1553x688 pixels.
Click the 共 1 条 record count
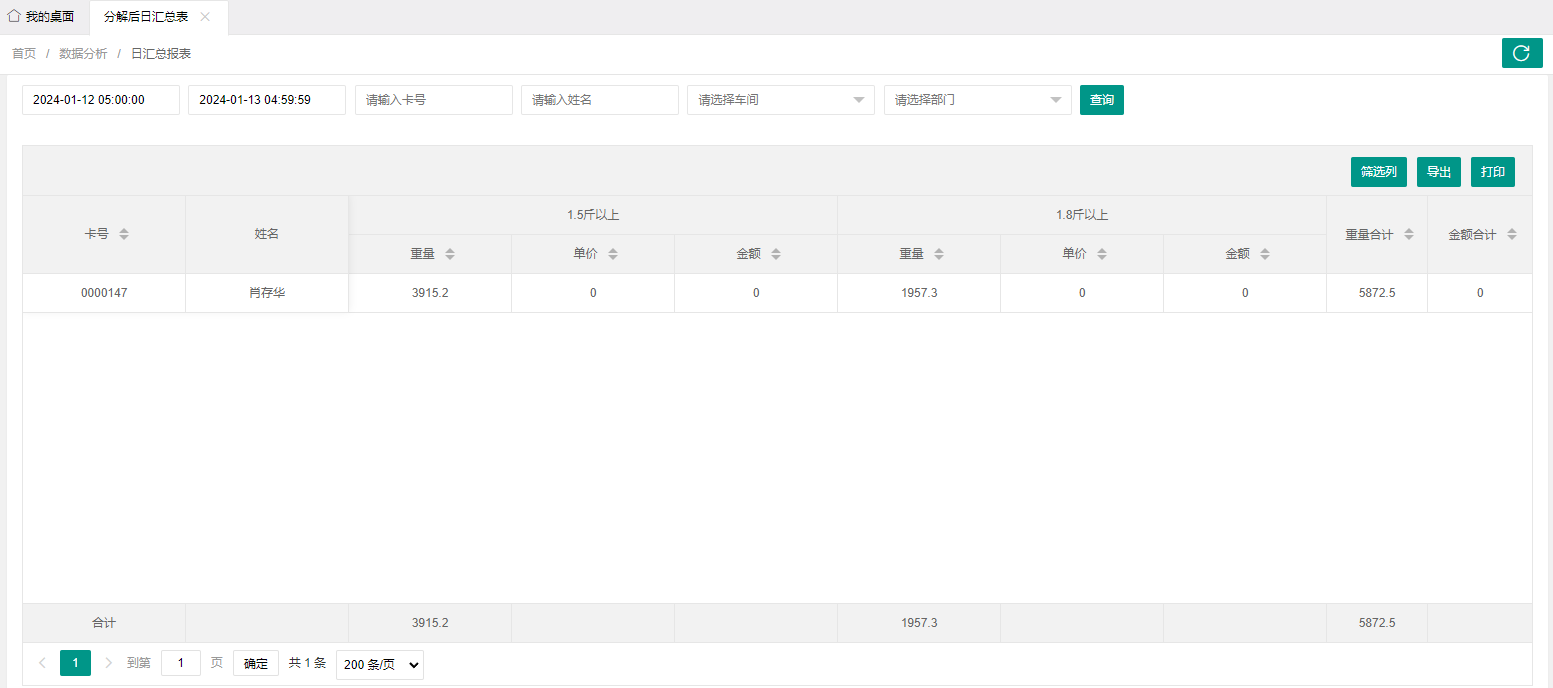click(307, 663)
